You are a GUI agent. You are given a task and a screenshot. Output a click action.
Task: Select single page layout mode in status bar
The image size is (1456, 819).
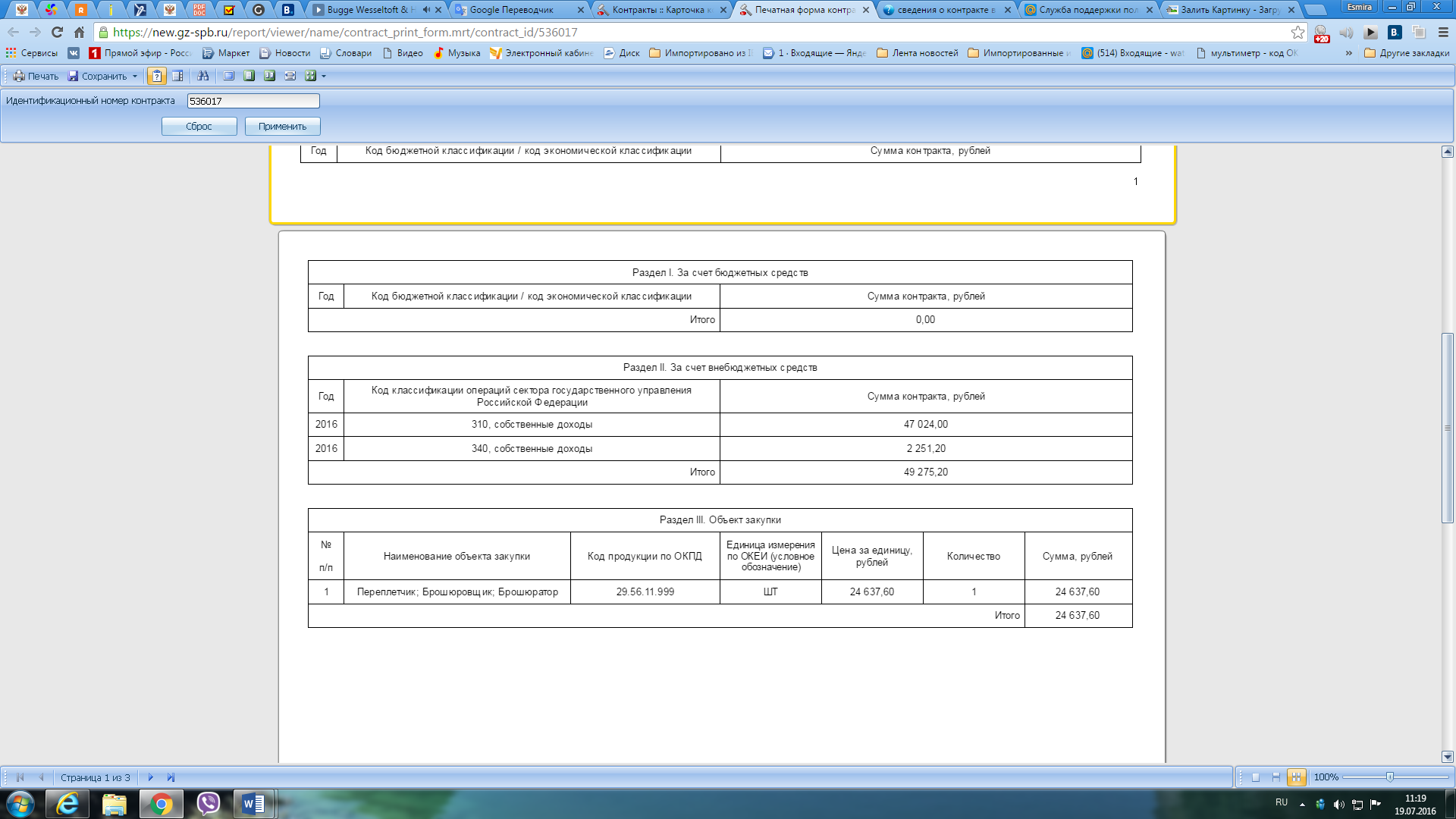[1256, 777]
